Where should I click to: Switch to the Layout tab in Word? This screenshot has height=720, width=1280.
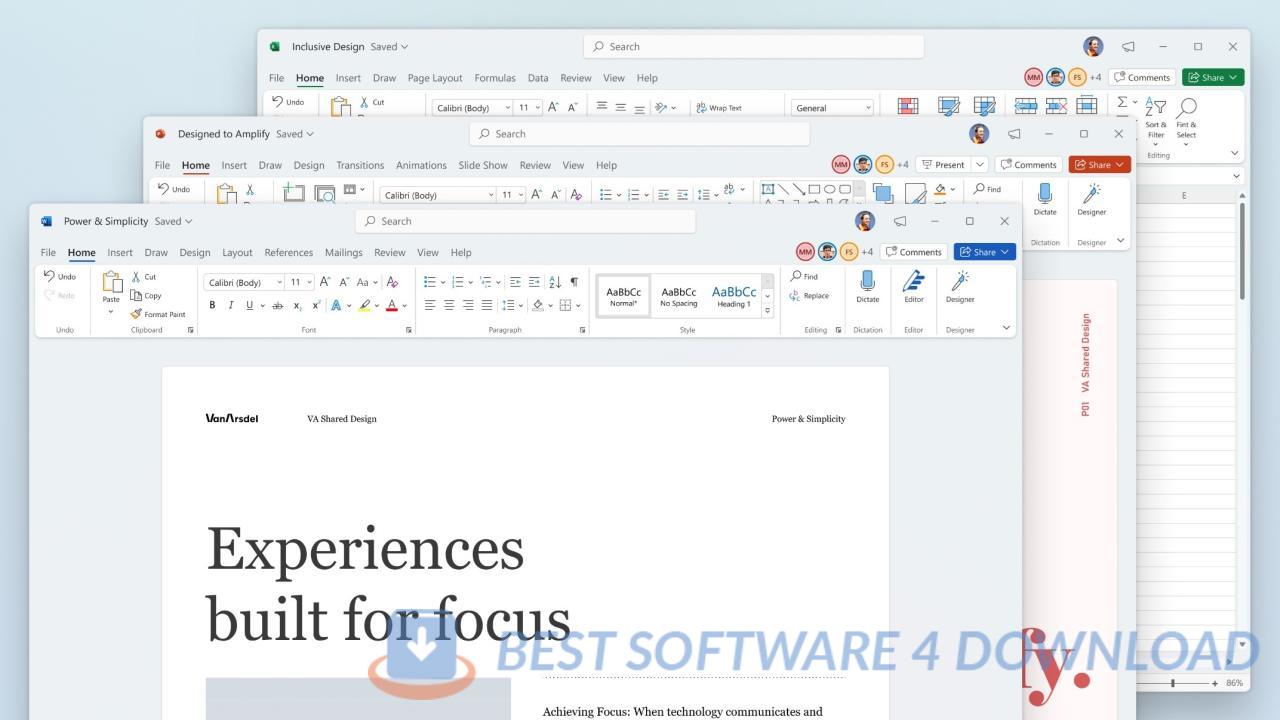(237, 253)
